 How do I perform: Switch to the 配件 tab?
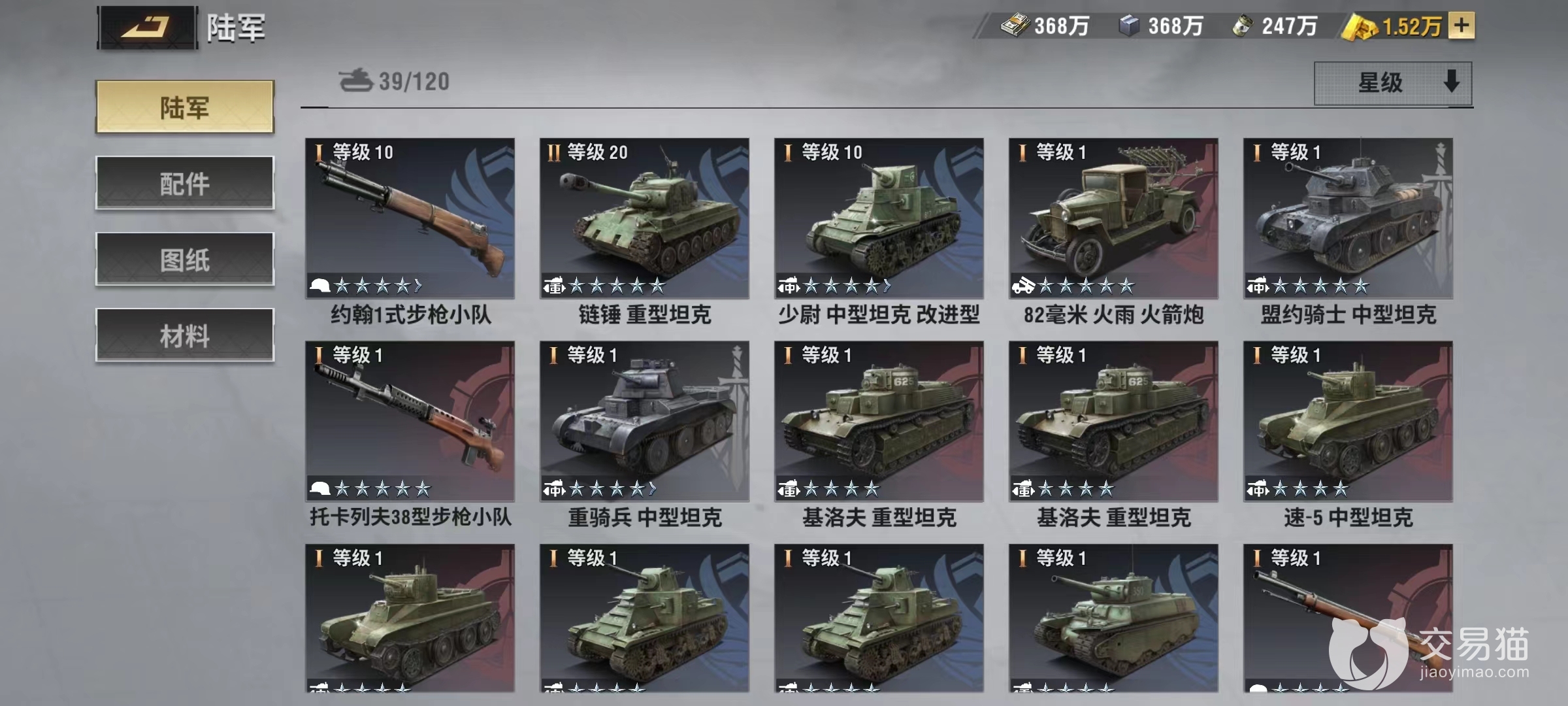pyautogui.click(x=185, y=183)
